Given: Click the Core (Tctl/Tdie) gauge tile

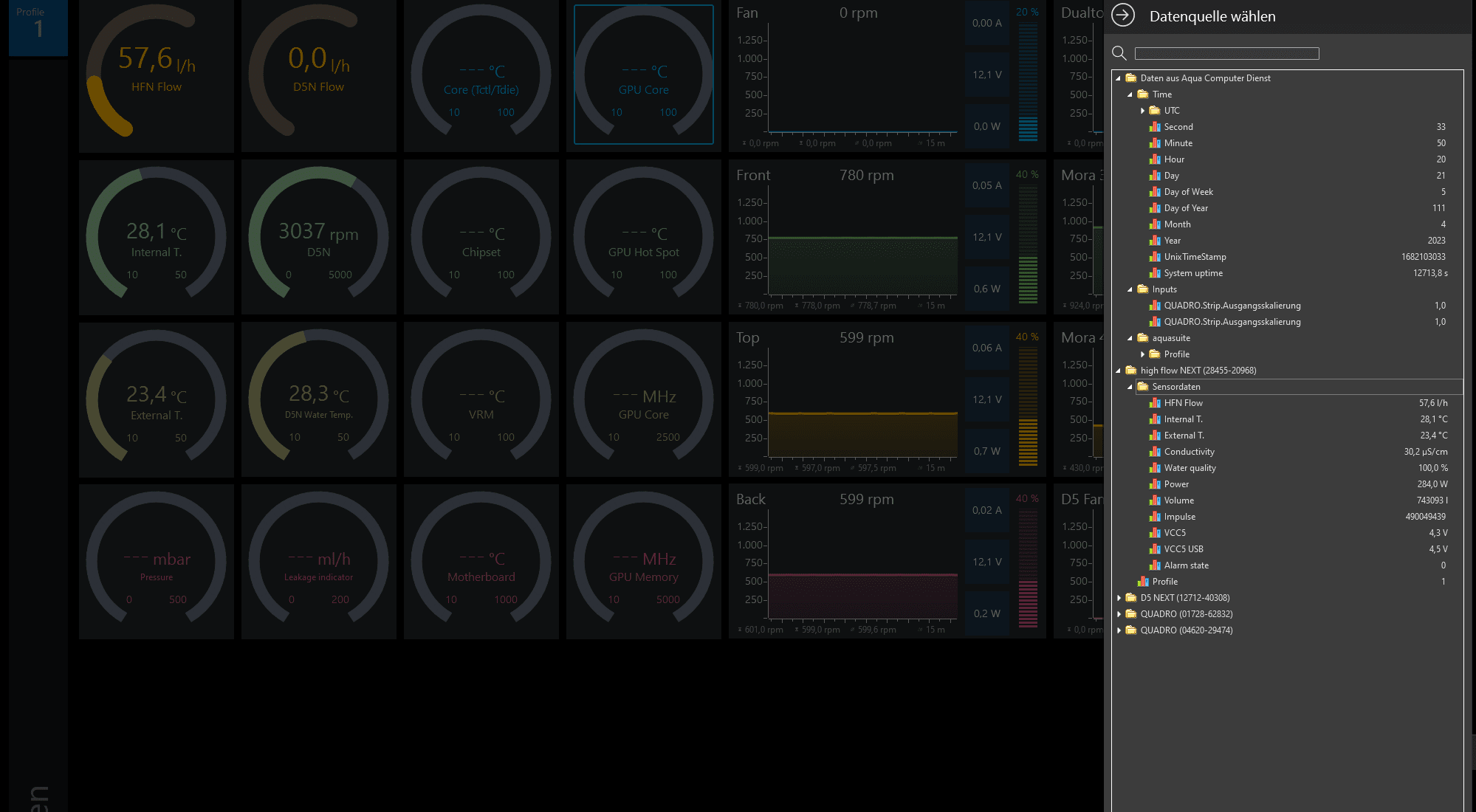Looking at the screenshot, I should click(481, 75).
